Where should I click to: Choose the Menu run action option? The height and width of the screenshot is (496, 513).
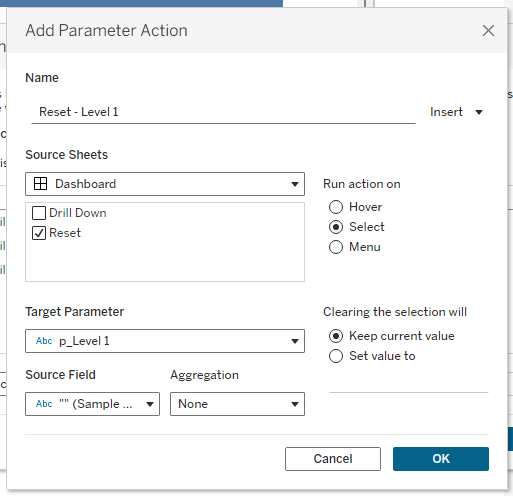click(336, 247)
